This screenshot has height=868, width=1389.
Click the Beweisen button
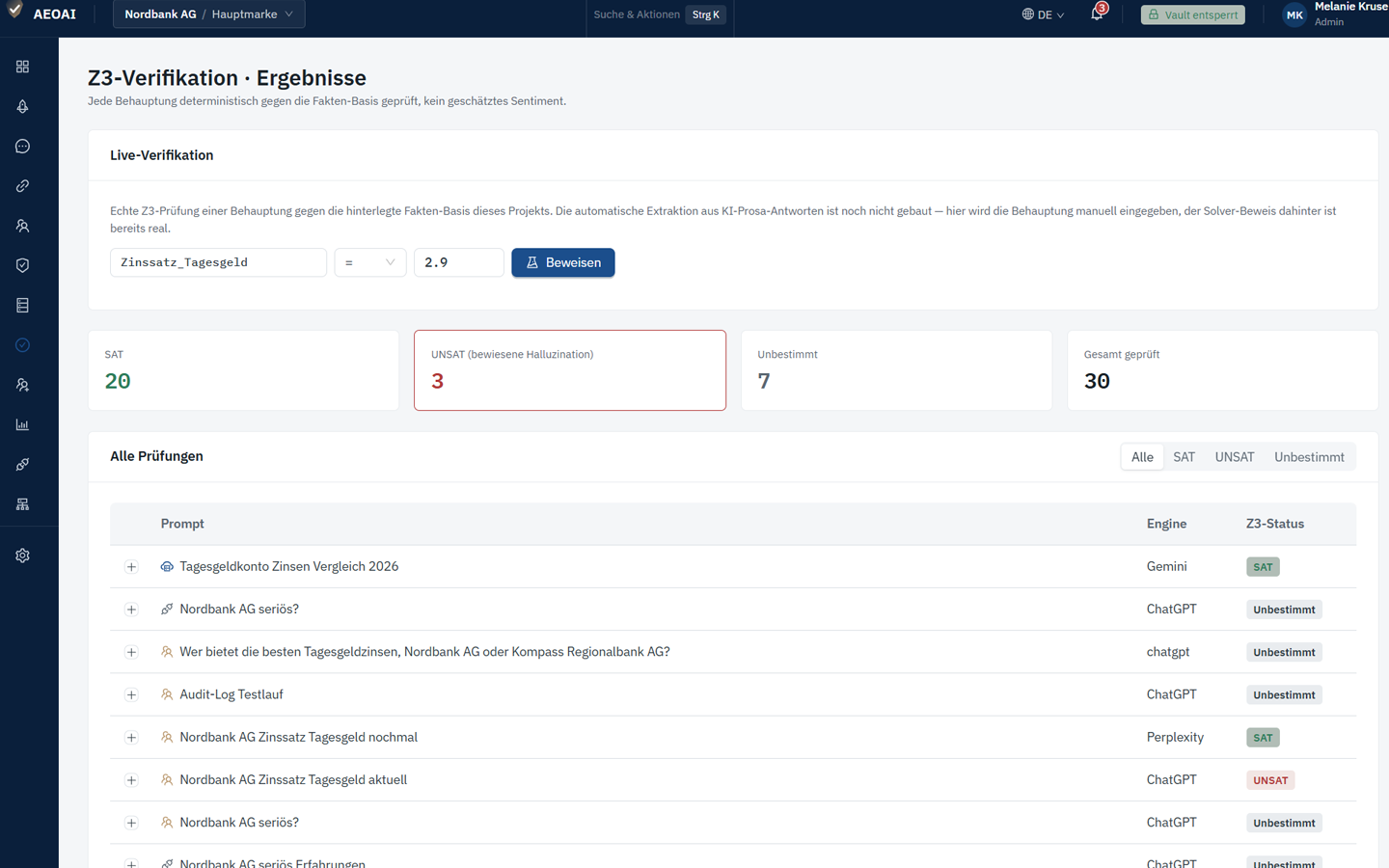(x=563, y=262)
